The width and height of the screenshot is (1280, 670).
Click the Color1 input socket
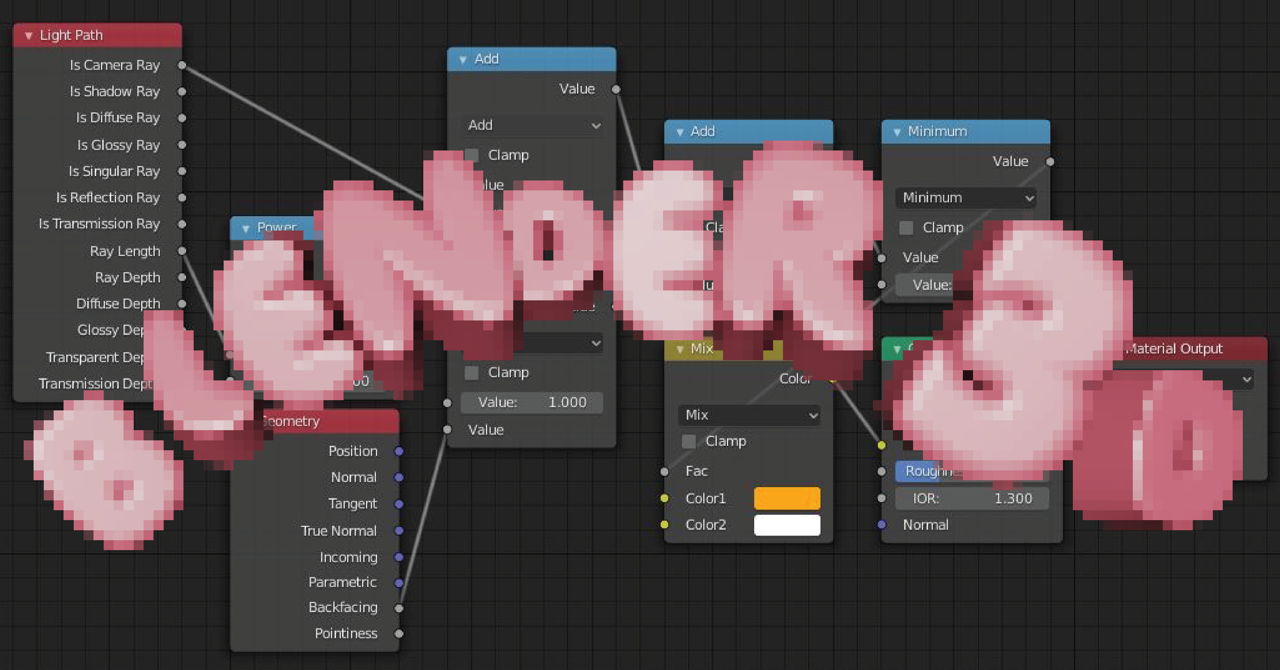(665, 498)
